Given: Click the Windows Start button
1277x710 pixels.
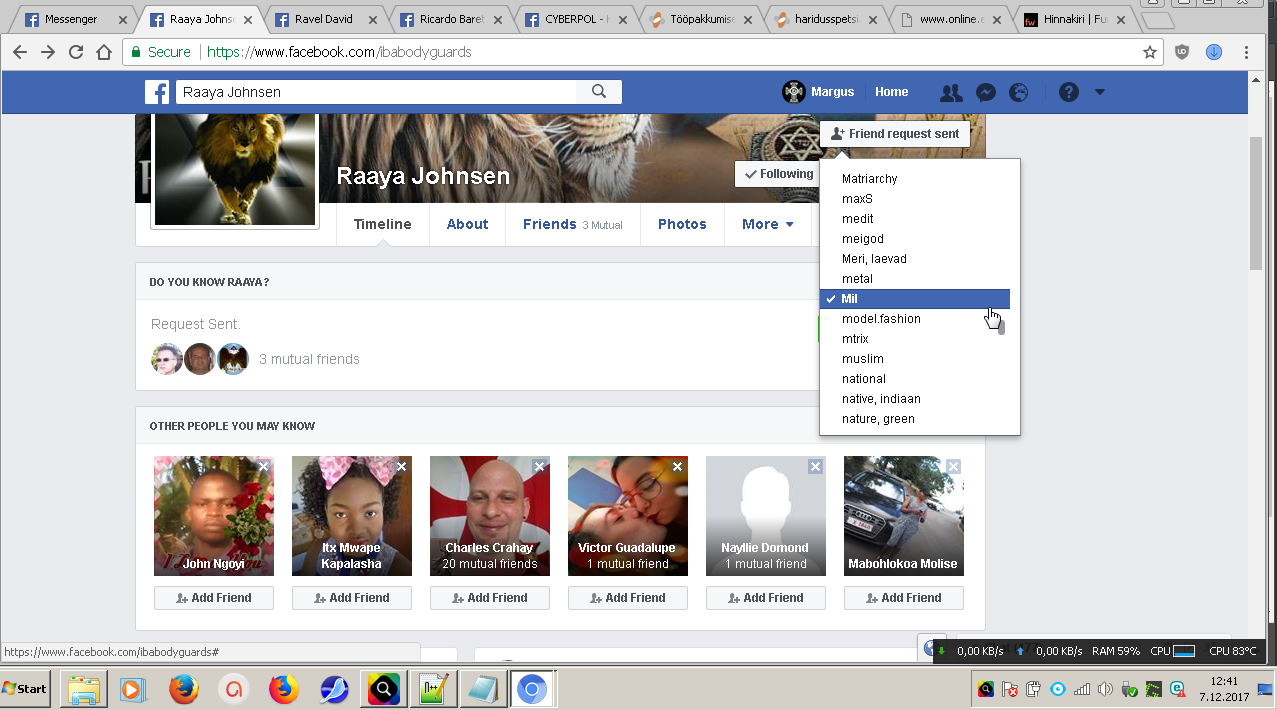Looking at the screenshot, I should click(x=26, y=689).
